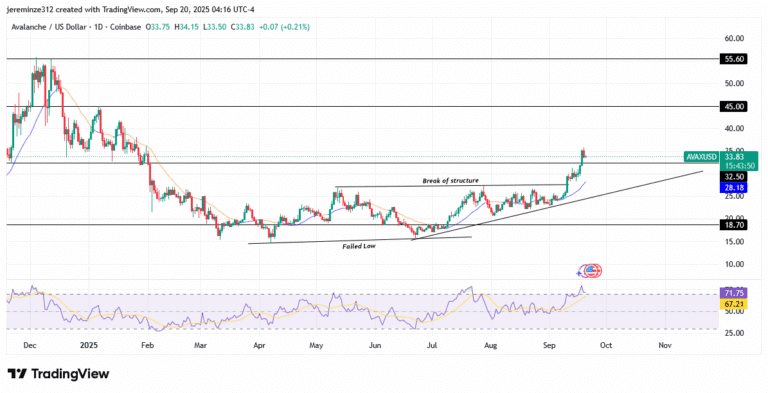Image resolution: width=768 pixels, height=393 pixels.
Task: Click the 50.00 tick in RSI pane
Action: [x=734, y=312]
